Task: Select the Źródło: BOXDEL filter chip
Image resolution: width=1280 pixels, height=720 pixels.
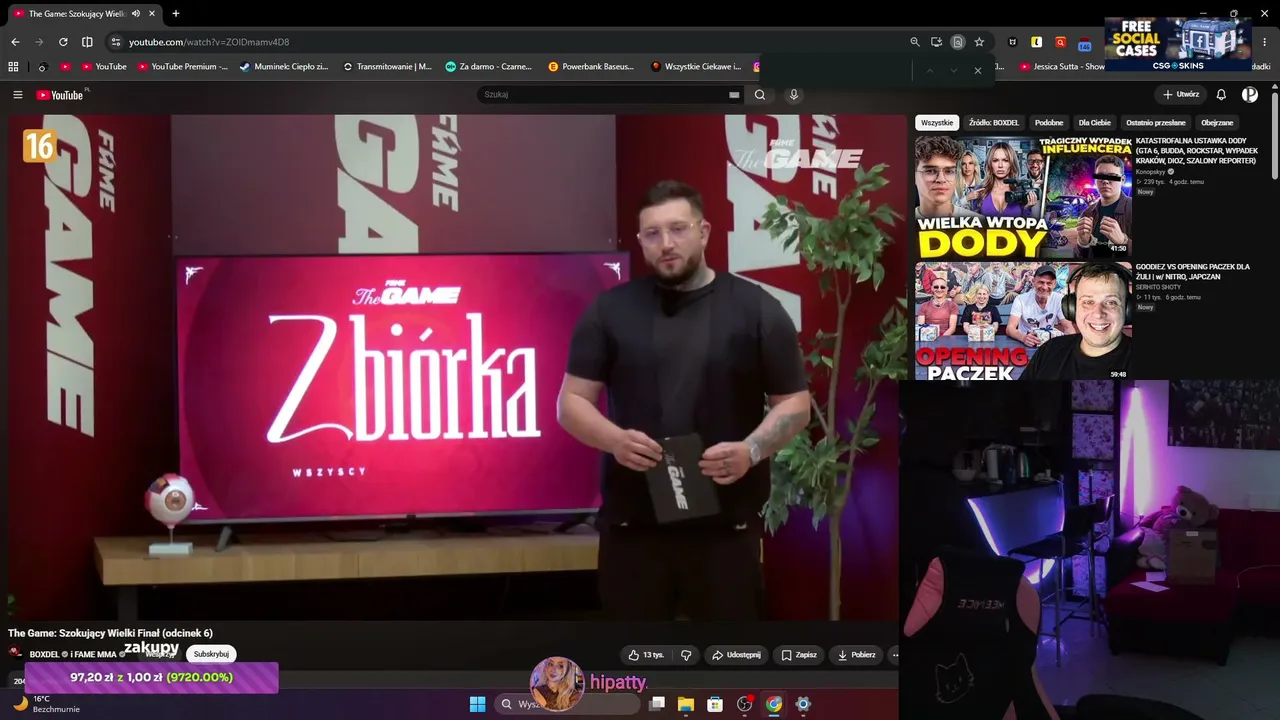Action: click(x=994, y=123)
